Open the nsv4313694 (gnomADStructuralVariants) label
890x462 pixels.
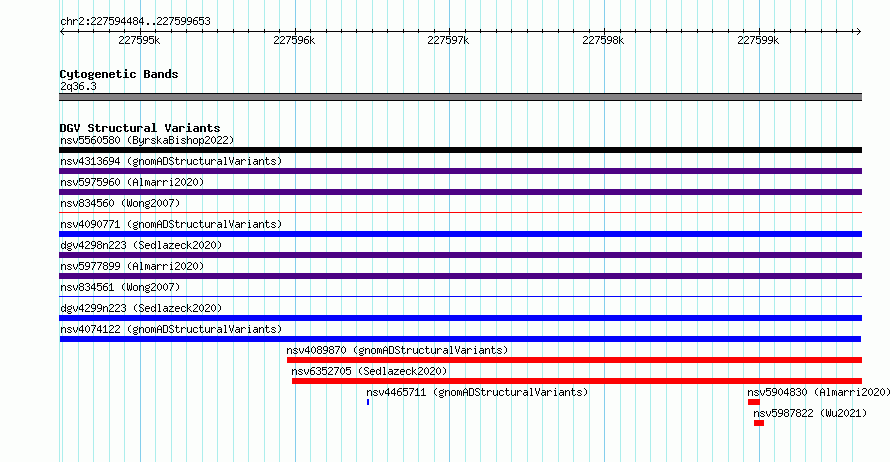[171, 161]
